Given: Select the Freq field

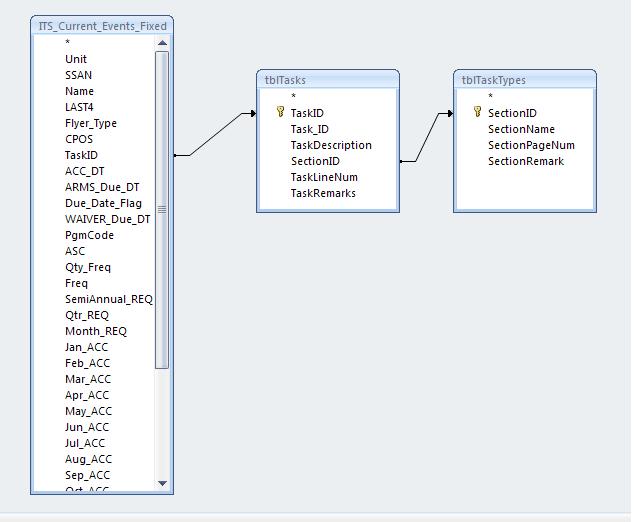Looking at the screenshot, I should (76, 283).
